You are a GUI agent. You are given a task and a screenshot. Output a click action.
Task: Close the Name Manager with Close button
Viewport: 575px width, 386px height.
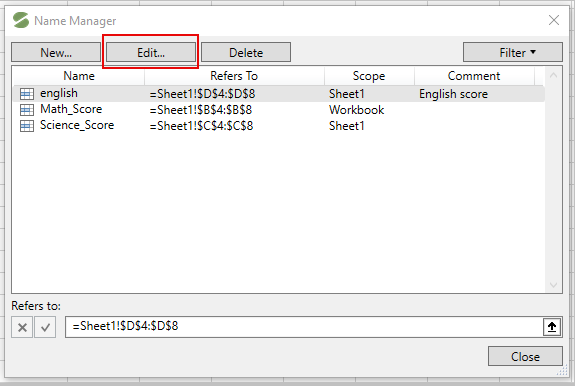click(x=525, y=356)
